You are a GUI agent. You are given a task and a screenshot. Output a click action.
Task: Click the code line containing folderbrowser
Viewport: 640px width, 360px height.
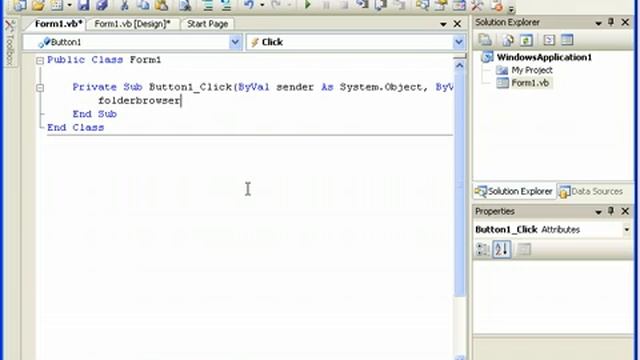pyautogui.click(x=139, y=100)
